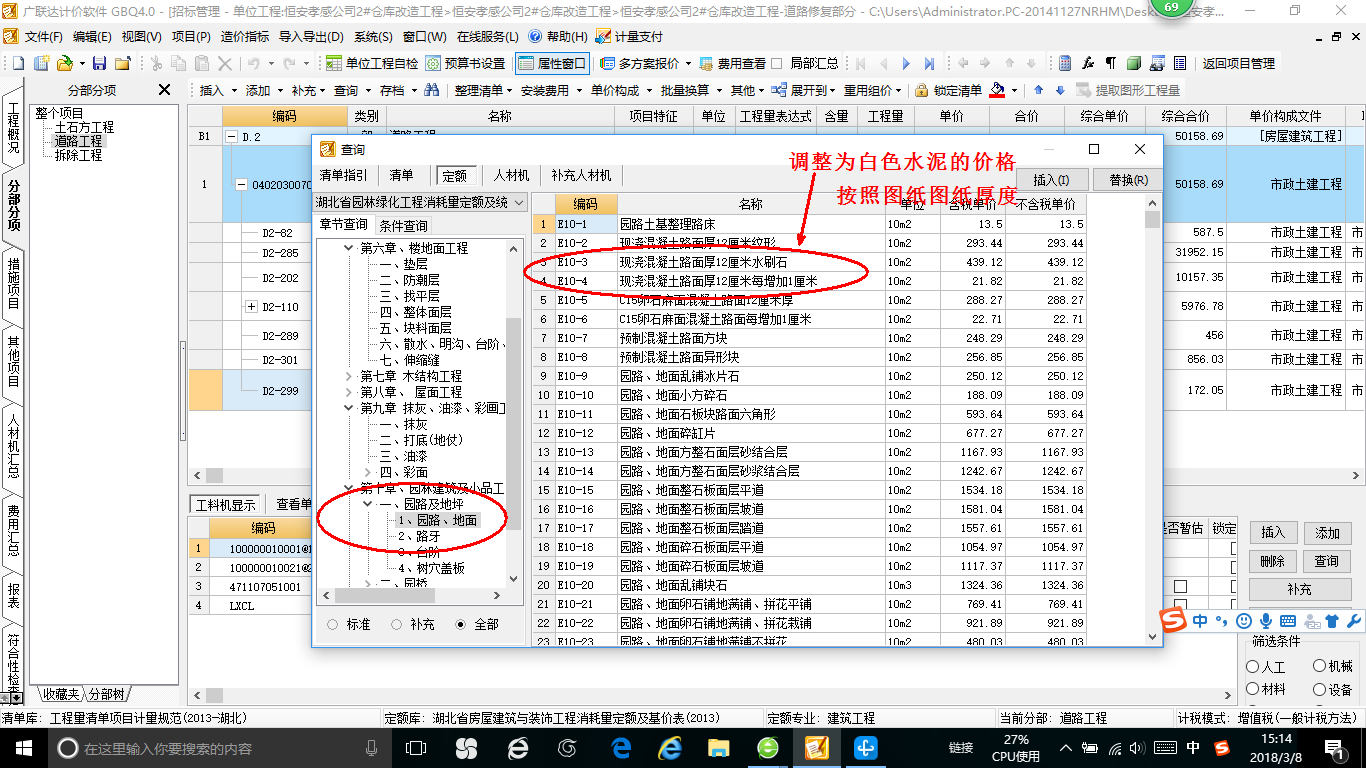The height and width of the screenshot is (768, 1366).
Task: Toggle the 局部汇总 checkbox
Action: [x=777, y=63]
